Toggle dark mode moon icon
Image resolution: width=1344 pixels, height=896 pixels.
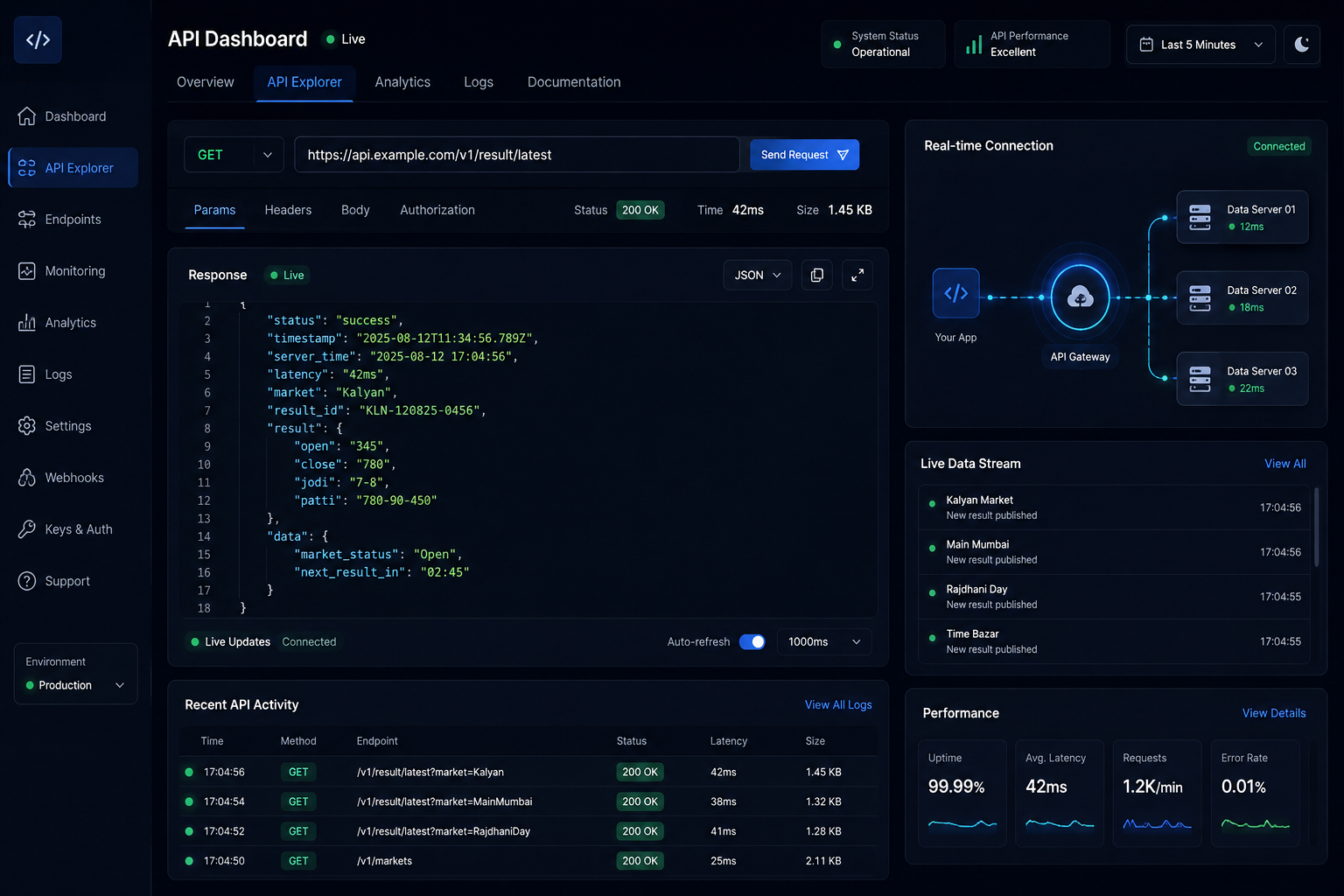pyautogui.click(x=1302, y=45)
